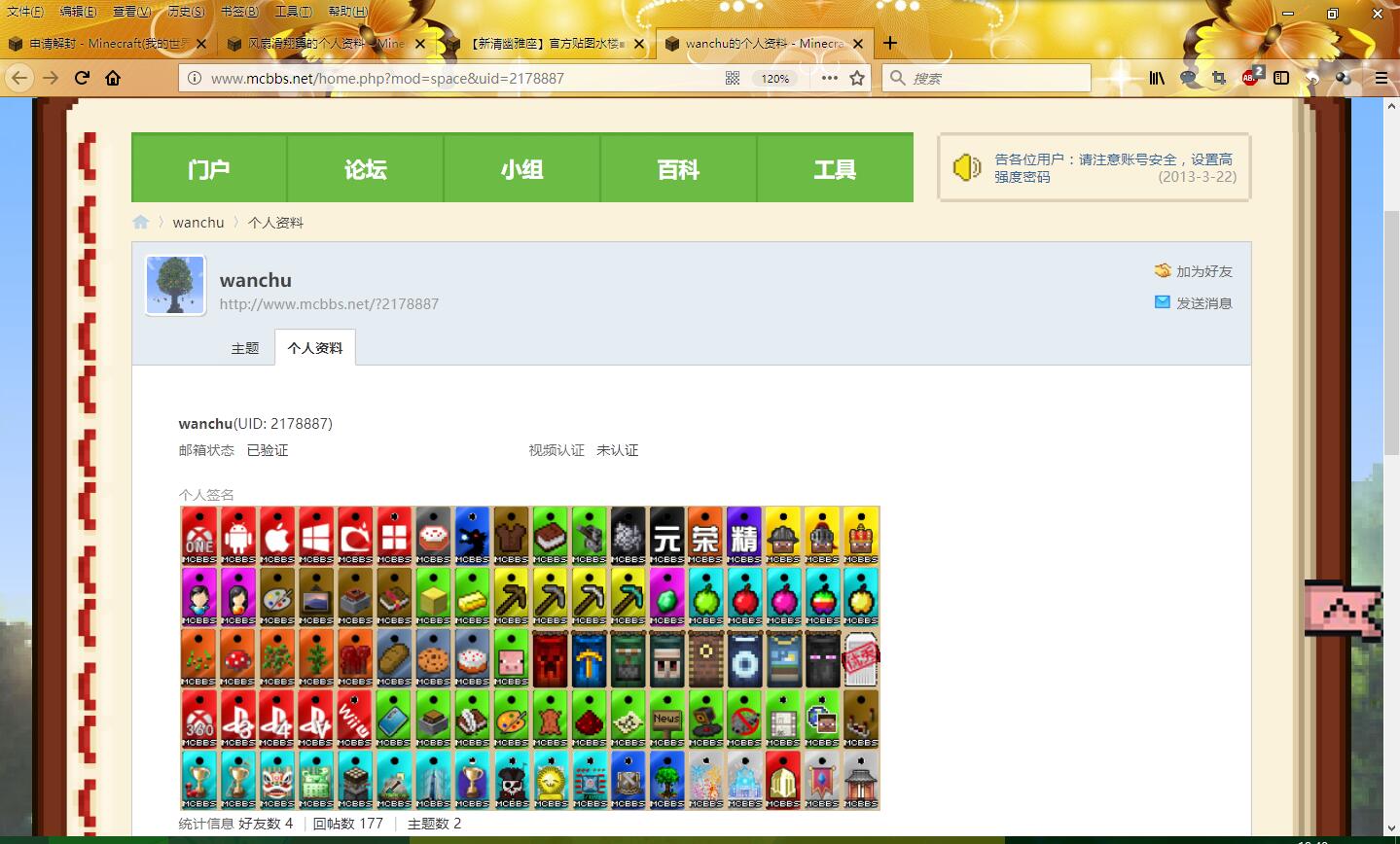The image size is (1400, 844).
Task: Select the 元 character badge
Action: point(666,536)
